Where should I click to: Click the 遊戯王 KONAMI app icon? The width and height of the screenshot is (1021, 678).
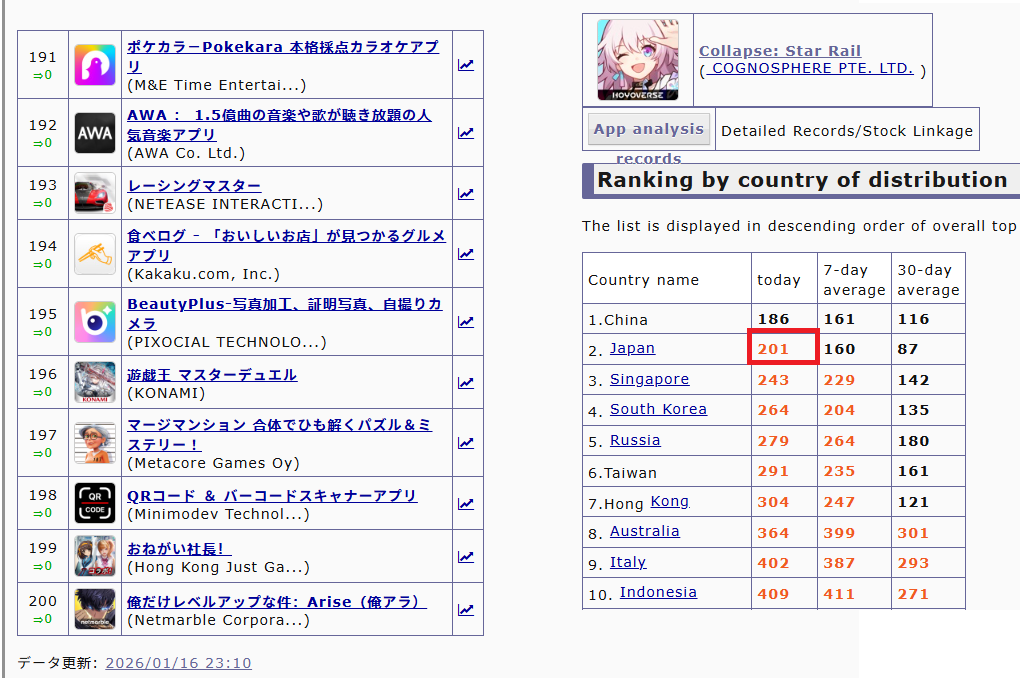click(95, 382)
